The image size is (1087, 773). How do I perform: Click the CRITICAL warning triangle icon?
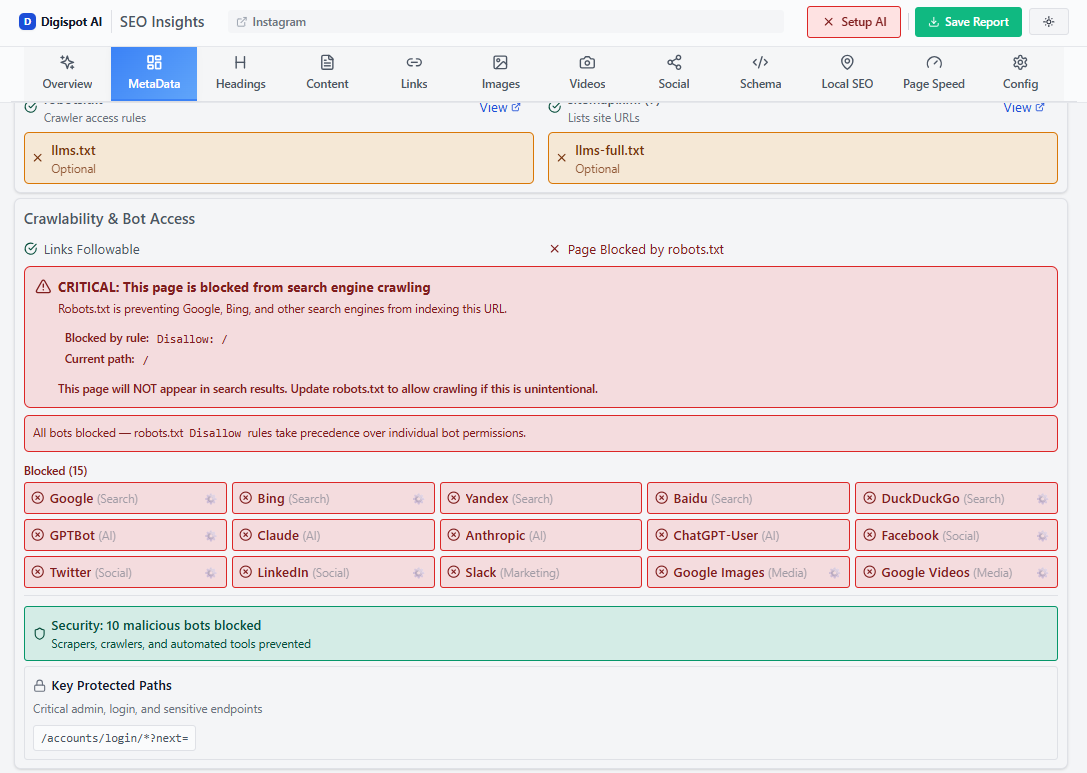point(43,287)
